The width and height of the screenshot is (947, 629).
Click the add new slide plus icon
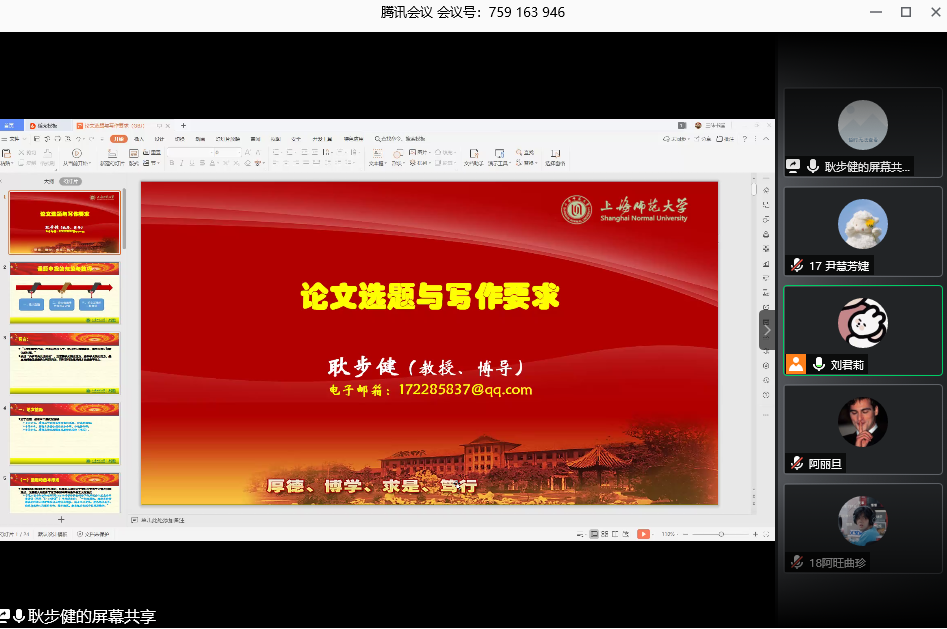point(61,520)
